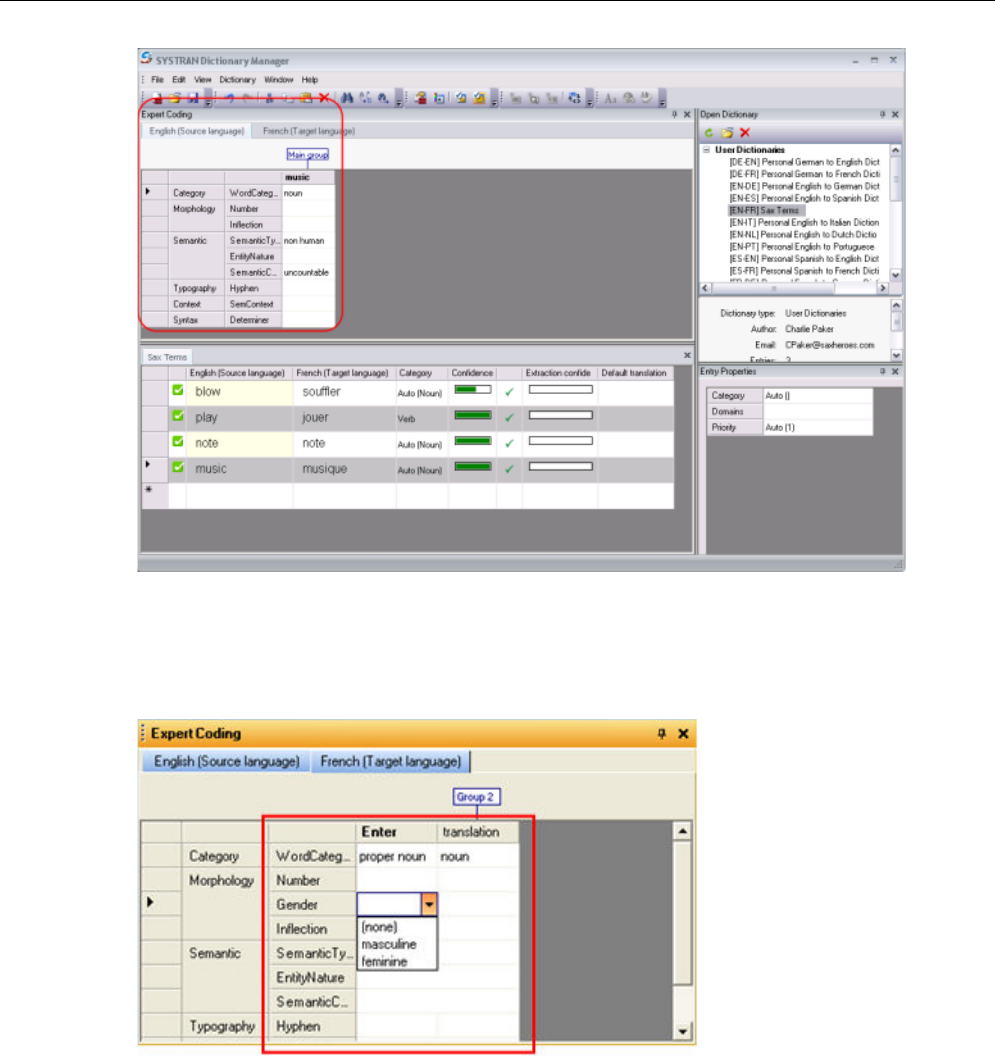Click the Confidence bar for play
The width and height of the screenshot is (995, 1056).
(473, 415)
